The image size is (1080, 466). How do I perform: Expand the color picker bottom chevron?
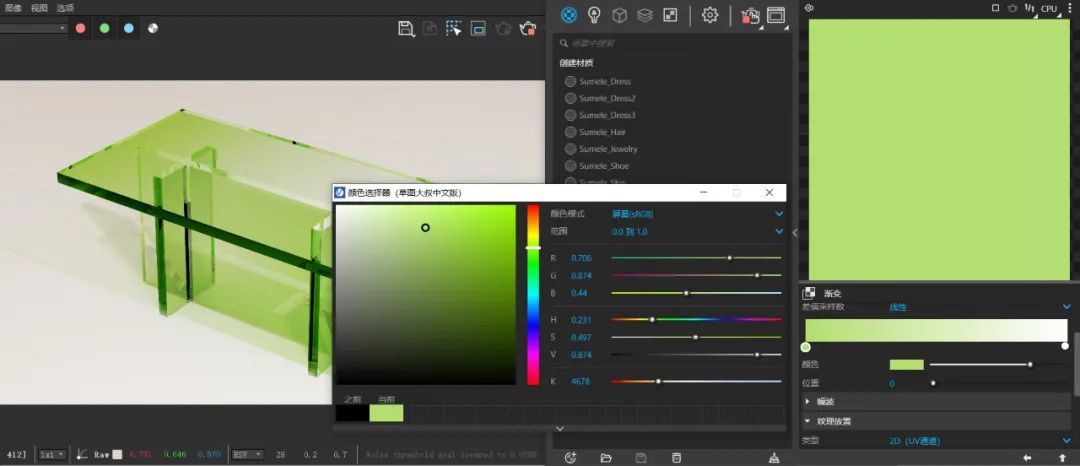559,428
